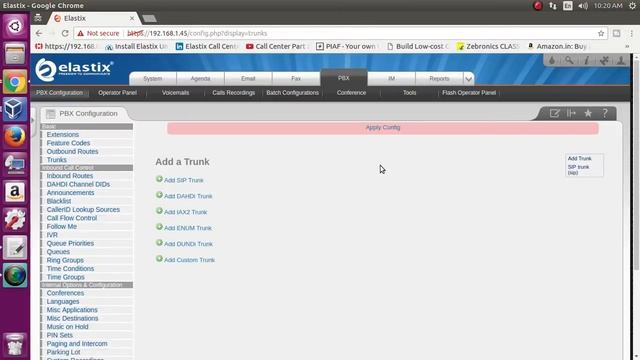Open Ring Groups in sidebar
The height and width of the screenshot is (360, 640).
coord(65,260)
